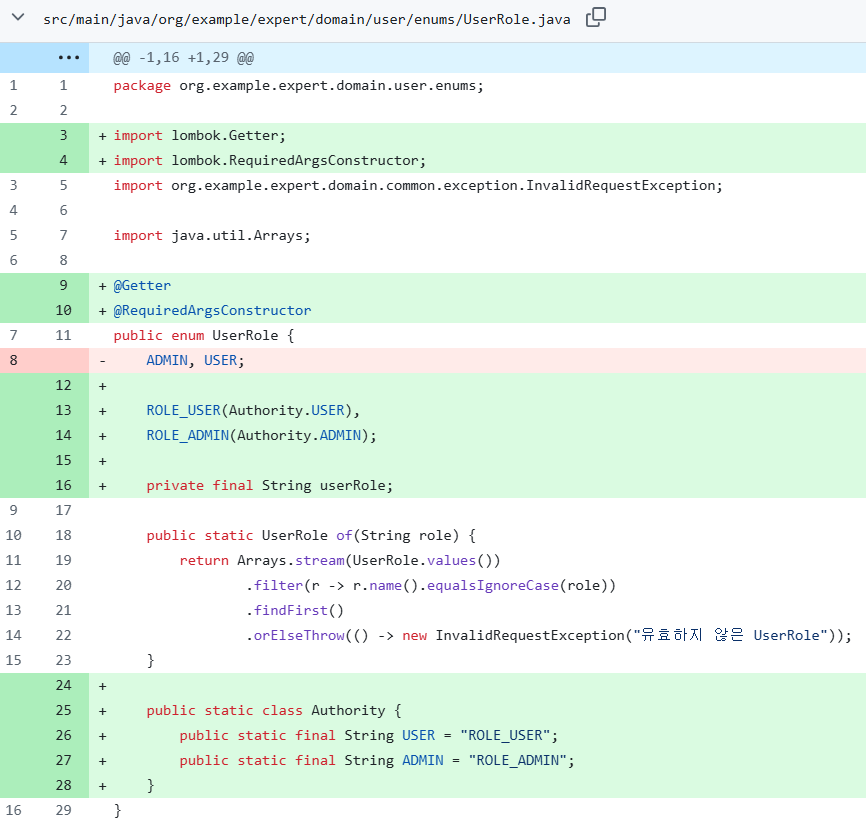Click the 'public static UserRole of' method line

click(x=311, y=535)
